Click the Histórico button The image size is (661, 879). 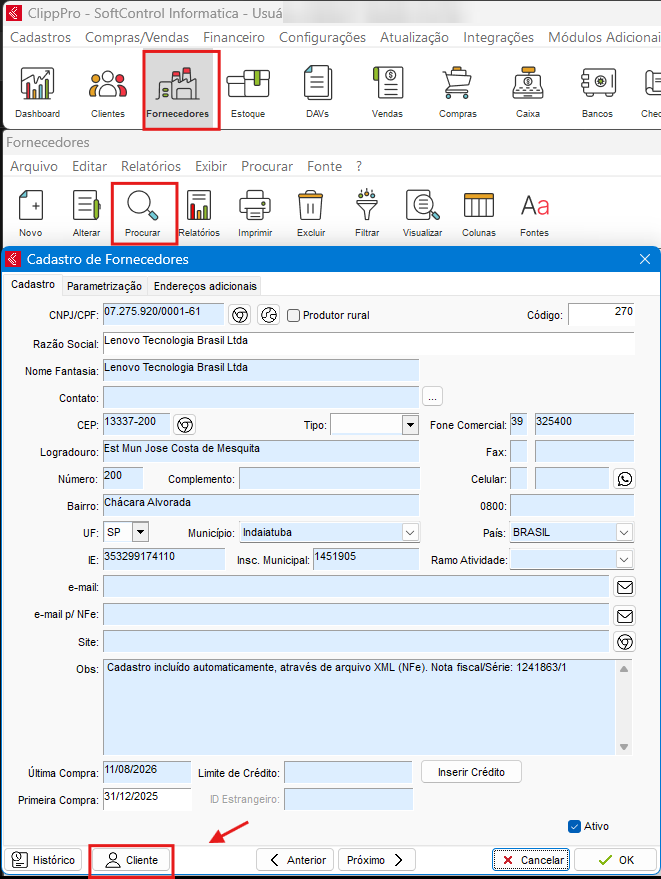click(43, 860)
